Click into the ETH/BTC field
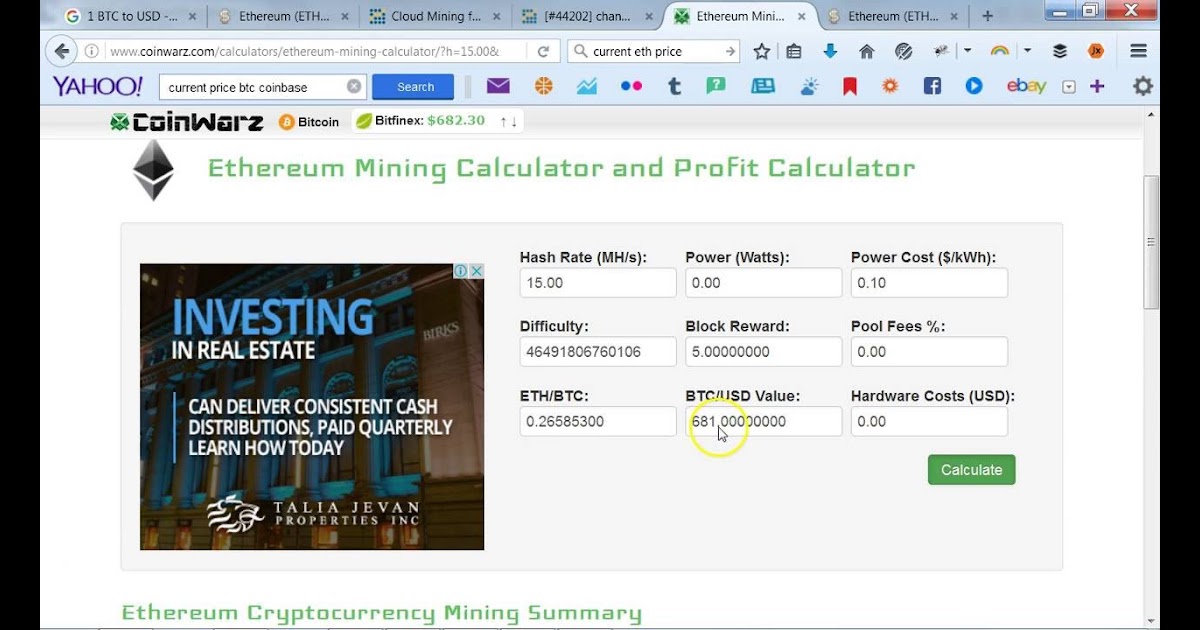This screenshot has height=630, width=1200. coord(598,422)
